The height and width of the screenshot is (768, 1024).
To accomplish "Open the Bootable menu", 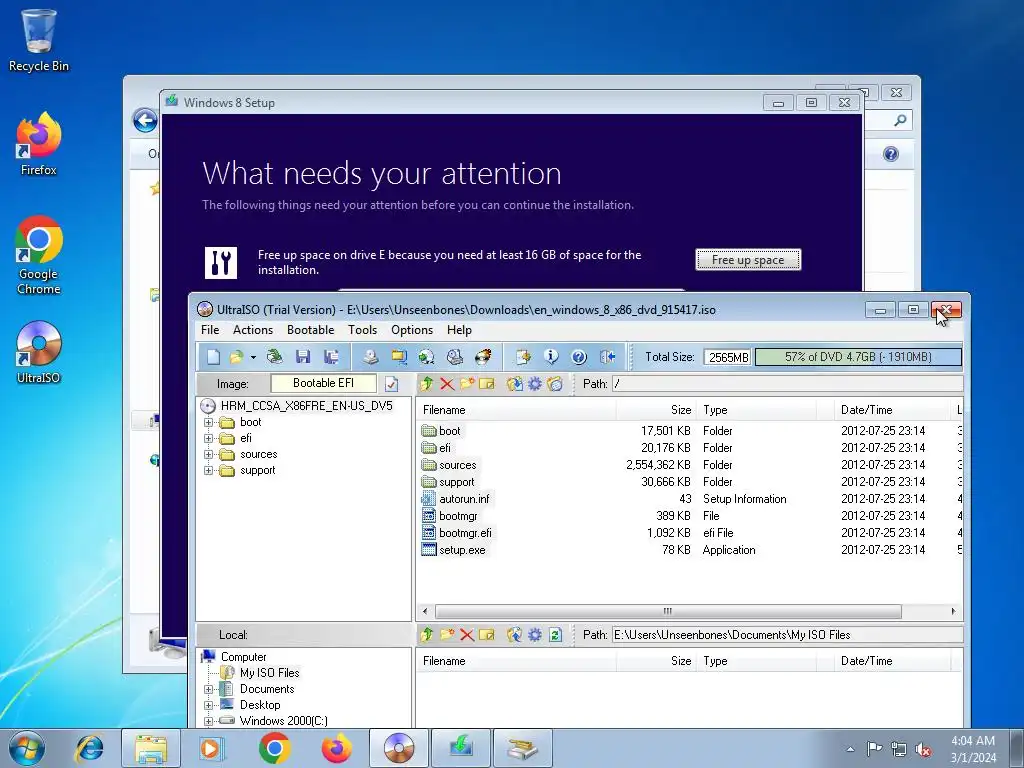I will click(310, 330).
